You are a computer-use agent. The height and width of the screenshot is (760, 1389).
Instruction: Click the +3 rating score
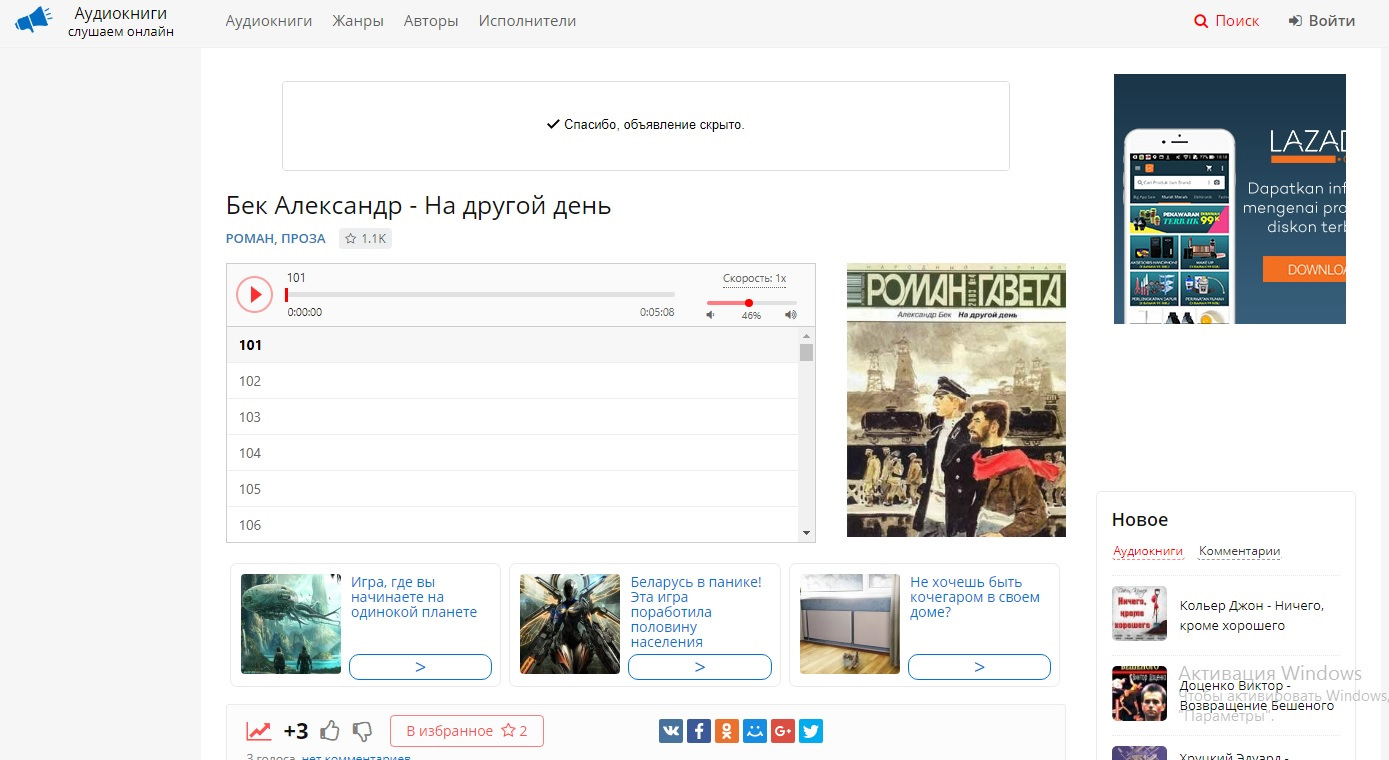296,731
